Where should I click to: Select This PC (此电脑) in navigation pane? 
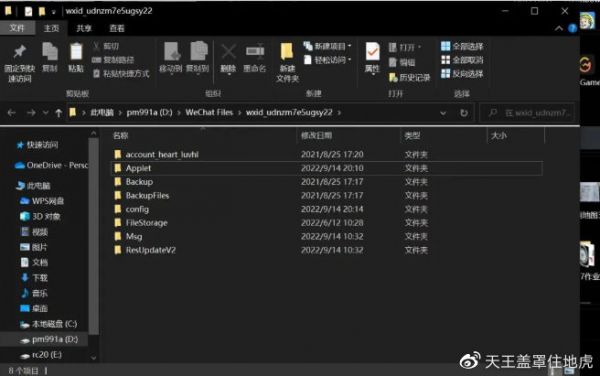[x=34, y=186]
